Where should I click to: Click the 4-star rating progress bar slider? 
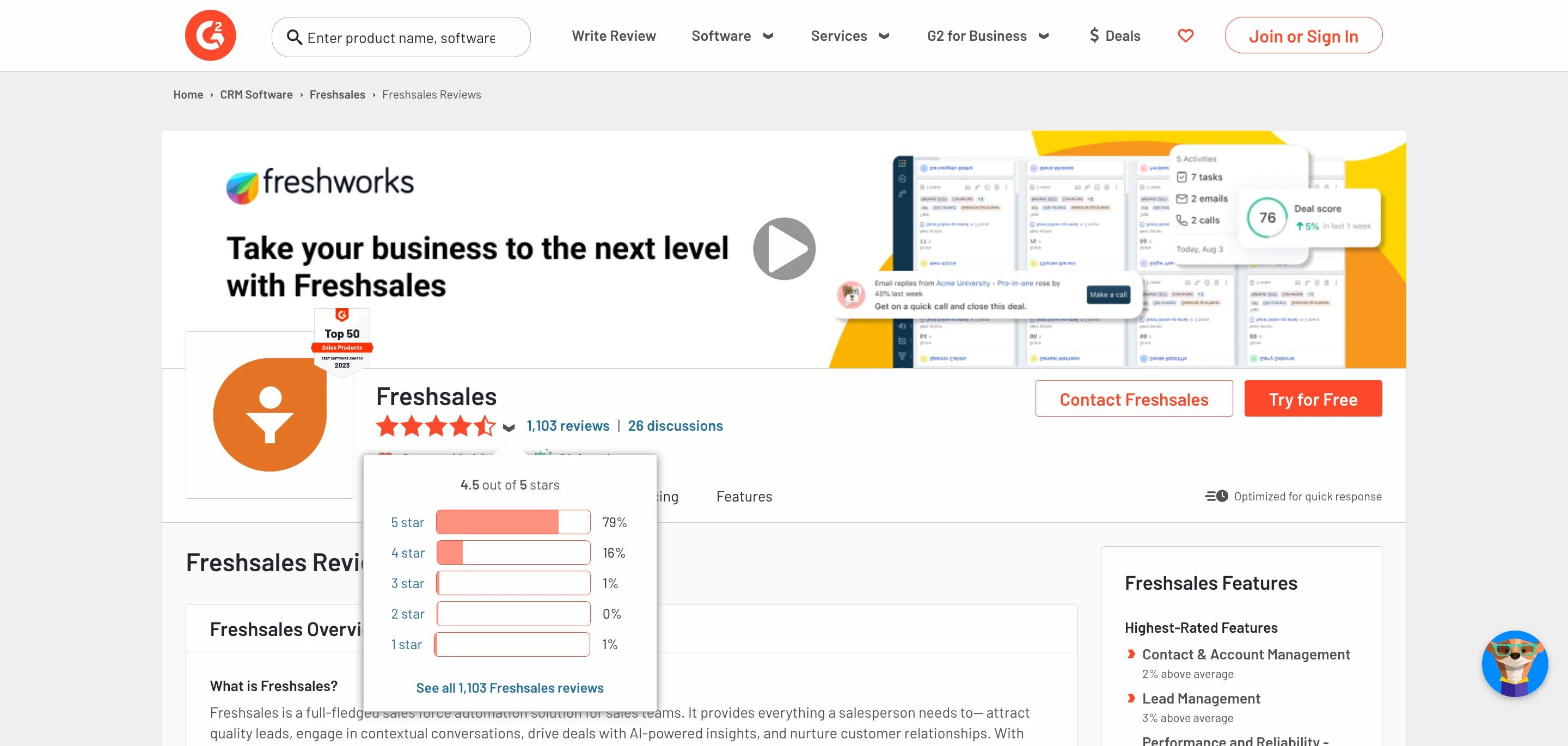pyautogui.click(x=512, y=552)
